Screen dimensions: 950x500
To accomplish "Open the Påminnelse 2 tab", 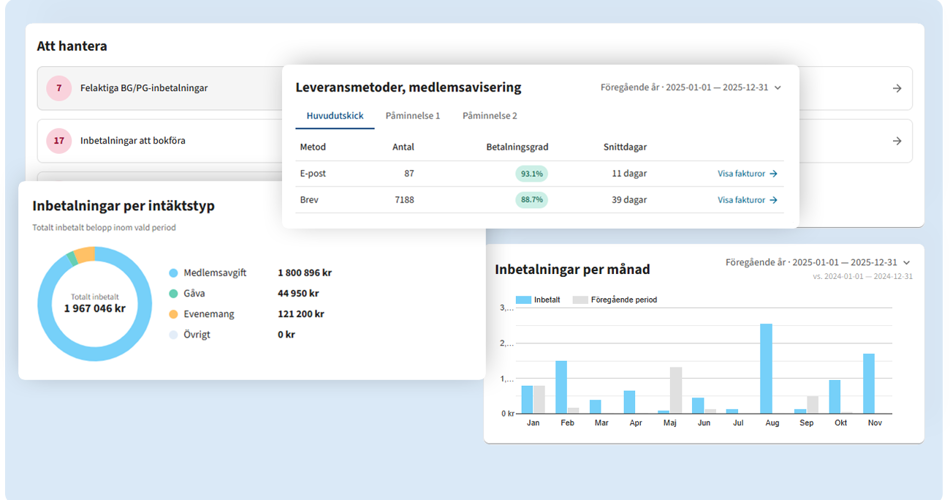I will tap(490, 116).
